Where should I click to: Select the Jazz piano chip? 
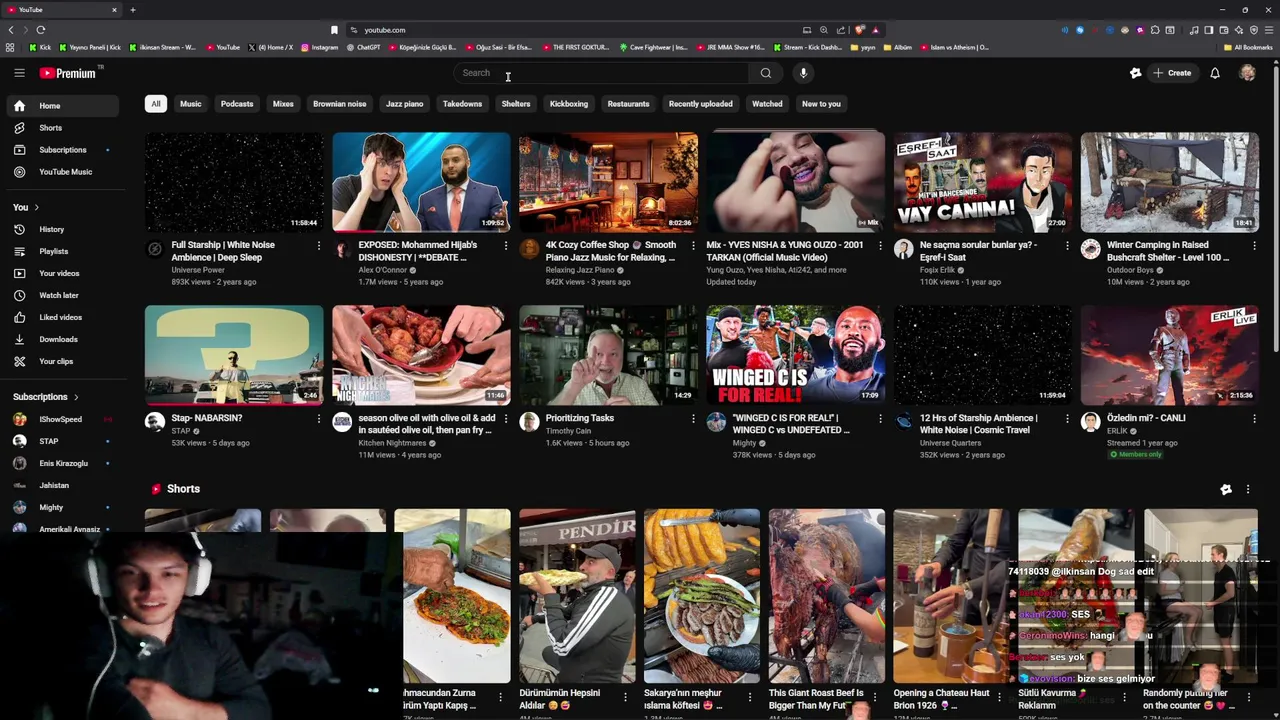click(x=405, y=104)
